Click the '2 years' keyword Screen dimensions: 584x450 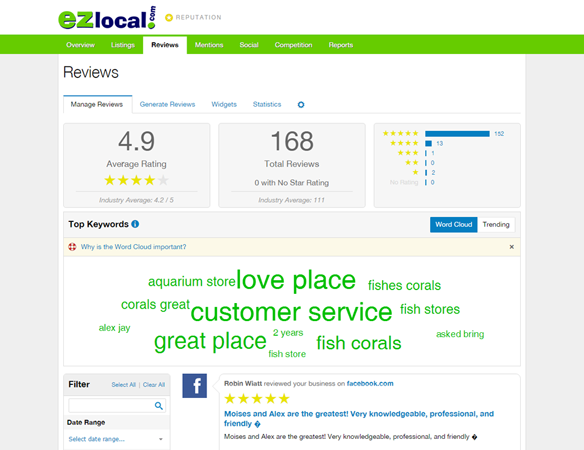288,333
